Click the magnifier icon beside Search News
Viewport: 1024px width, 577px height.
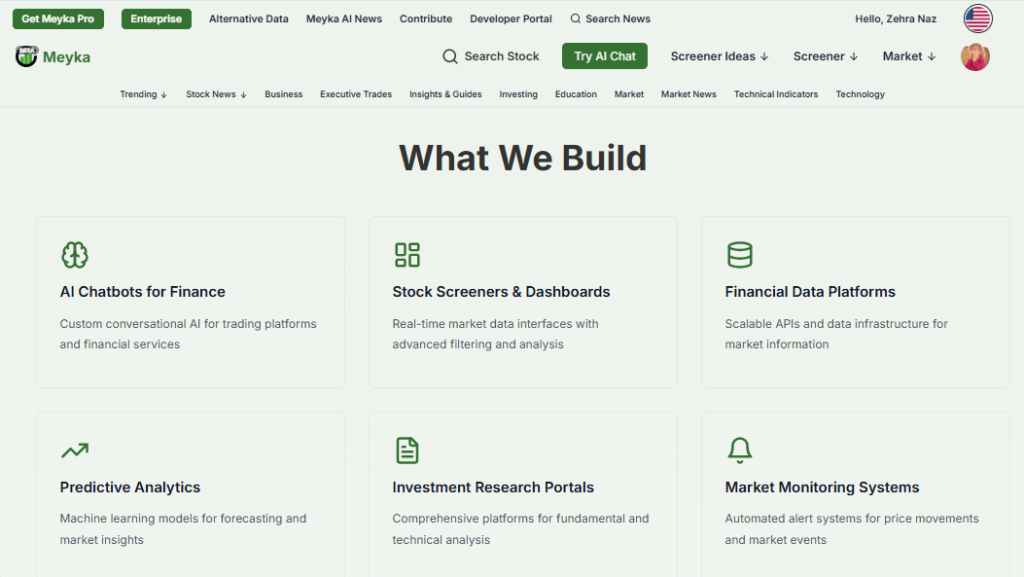click(x=575, y=18)
